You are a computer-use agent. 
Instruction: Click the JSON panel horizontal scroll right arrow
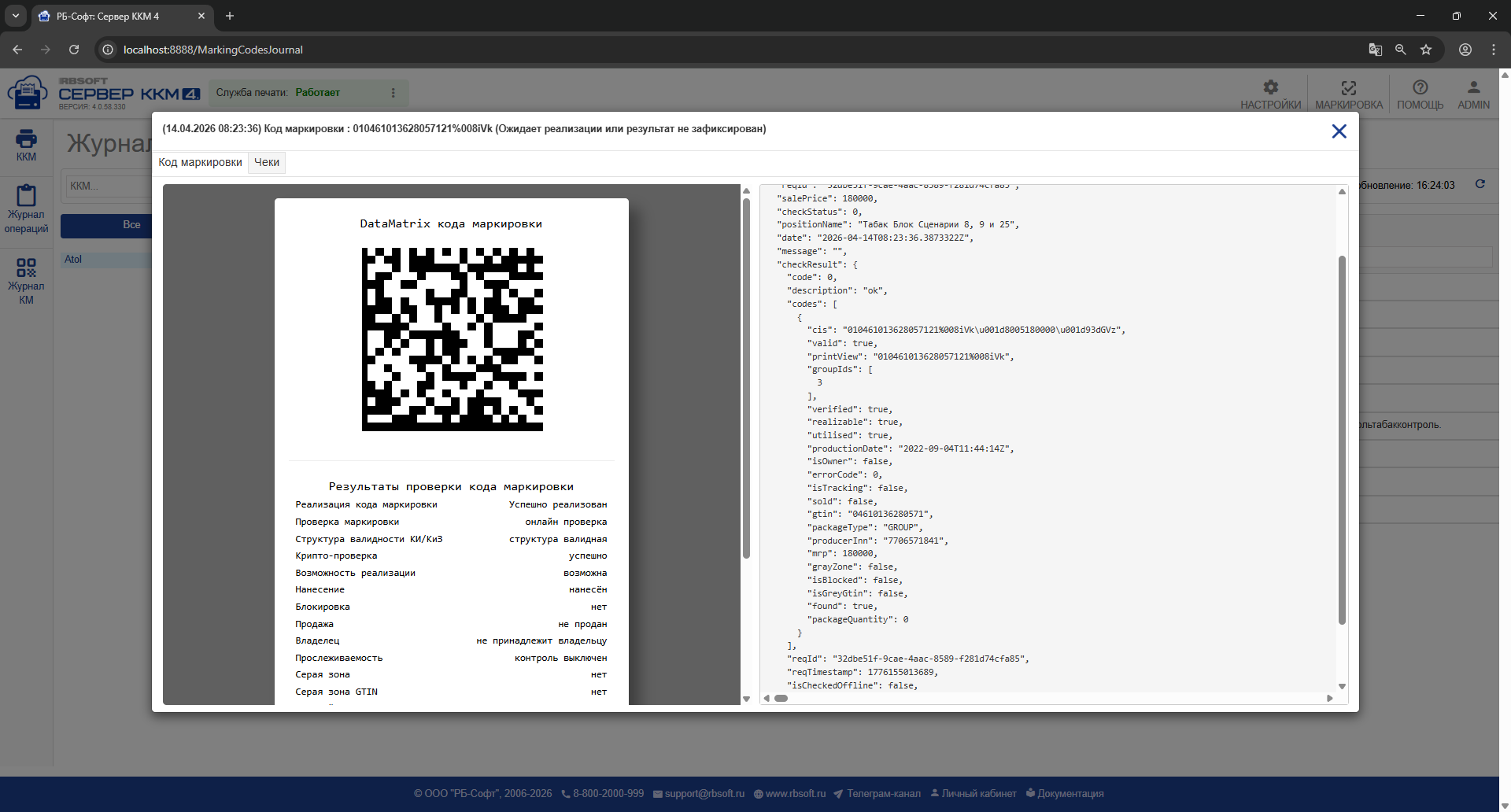click(1330, 698)
